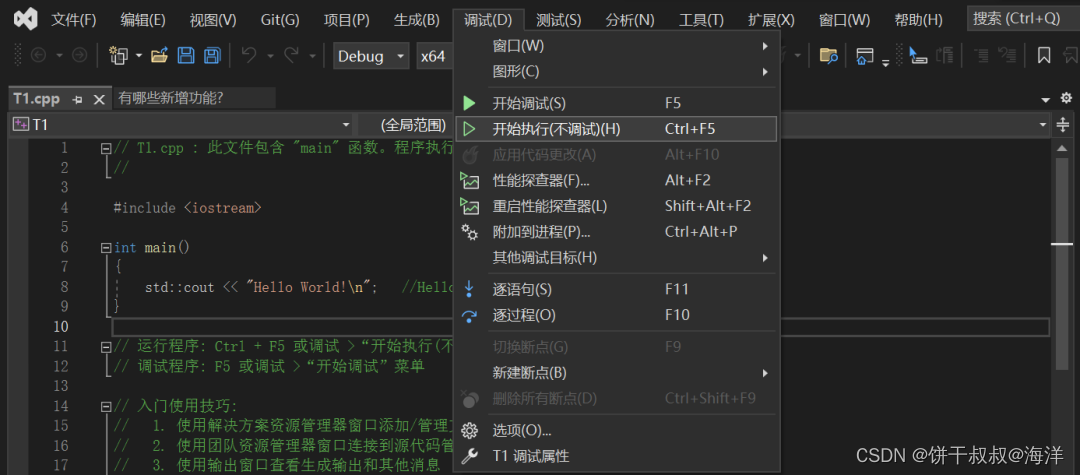The image size is (1080, 475).
Task: Click the gears icon beside 附加到进程
Action: pos(469,231)
